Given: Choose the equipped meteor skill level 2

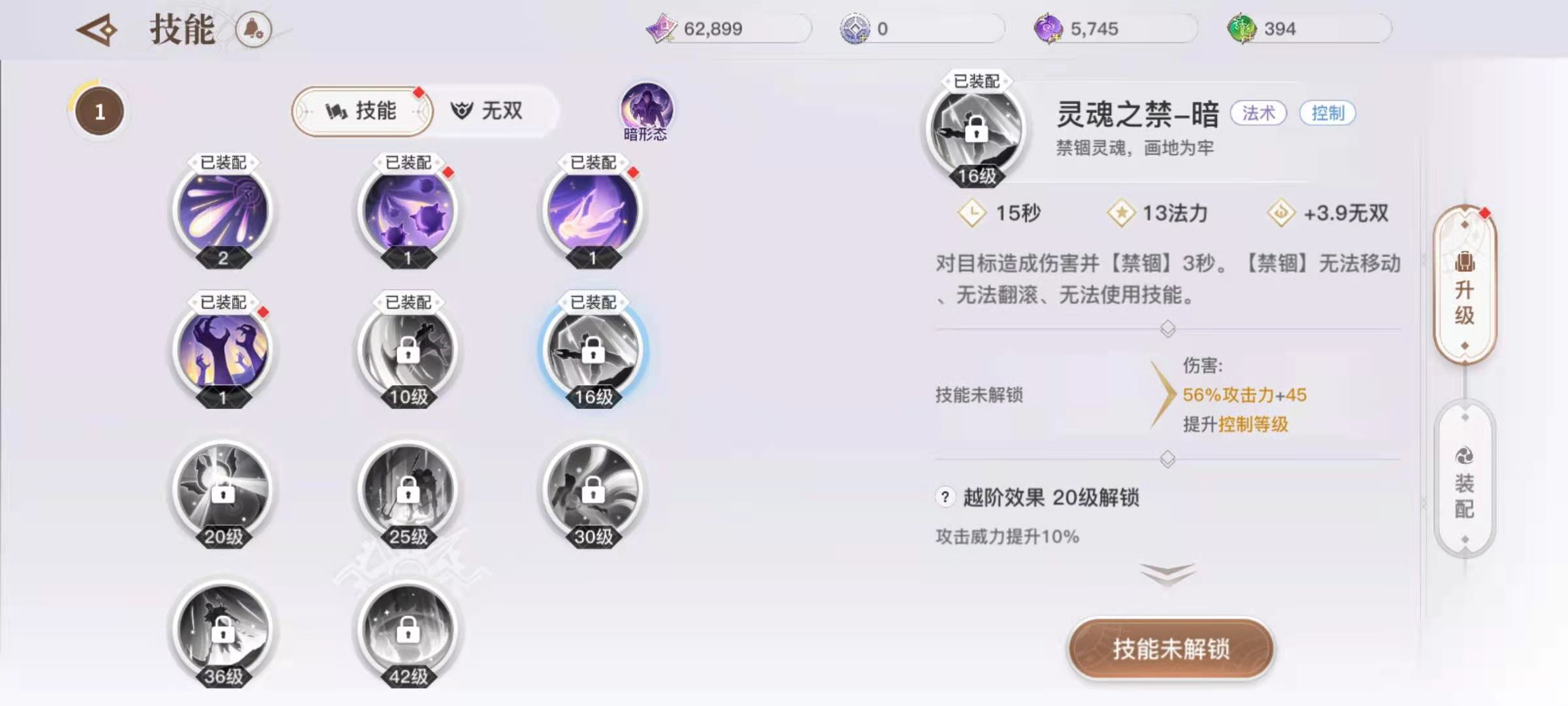Looking at the screenshot, I should [223, 213].
